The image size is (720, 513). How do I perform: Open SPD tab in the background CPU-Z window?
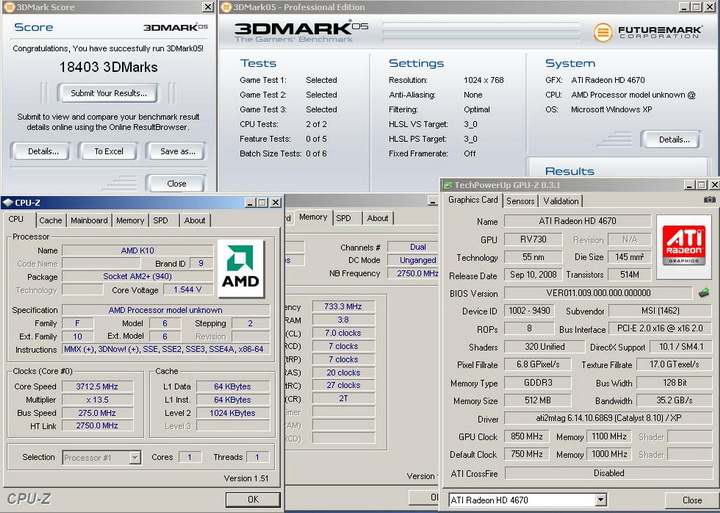[x=343, y=219]
